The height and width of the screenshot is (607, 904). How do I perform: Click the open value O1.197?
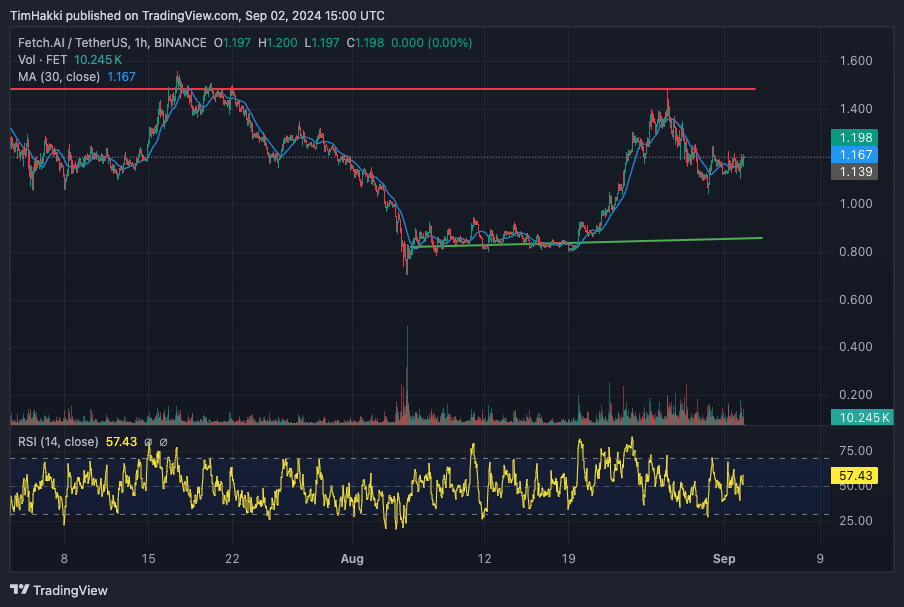(232, 43)
